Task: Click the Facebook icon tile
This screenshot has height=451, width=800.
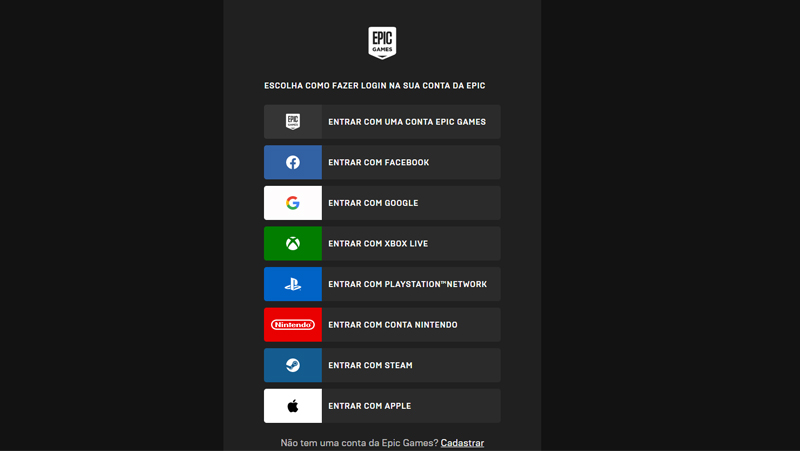Action: [x=293, y=162]
